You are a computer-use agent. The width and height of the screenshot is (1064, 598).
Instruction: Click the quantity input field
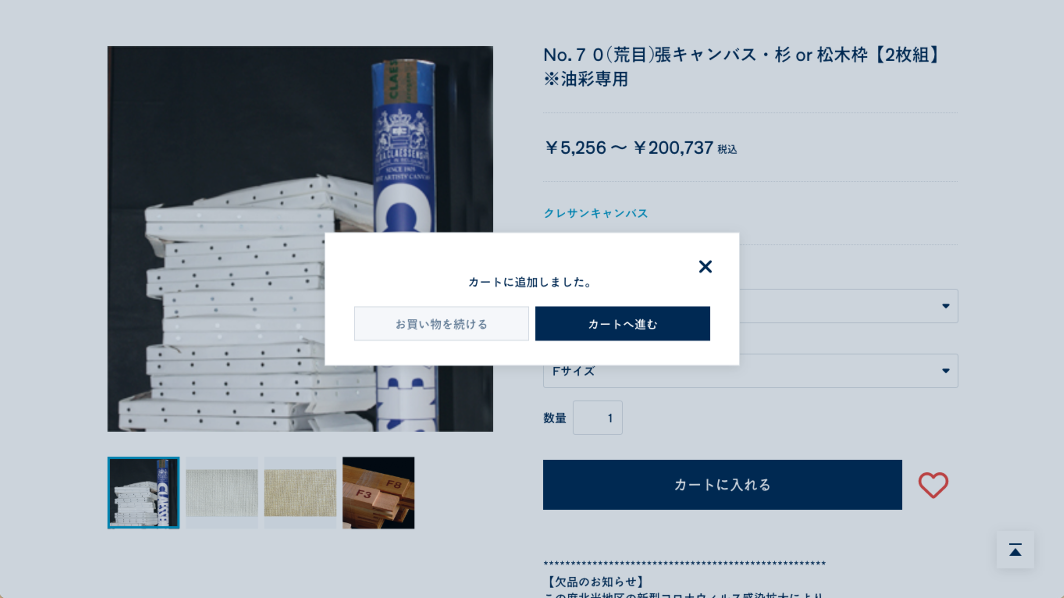point(598,417)
